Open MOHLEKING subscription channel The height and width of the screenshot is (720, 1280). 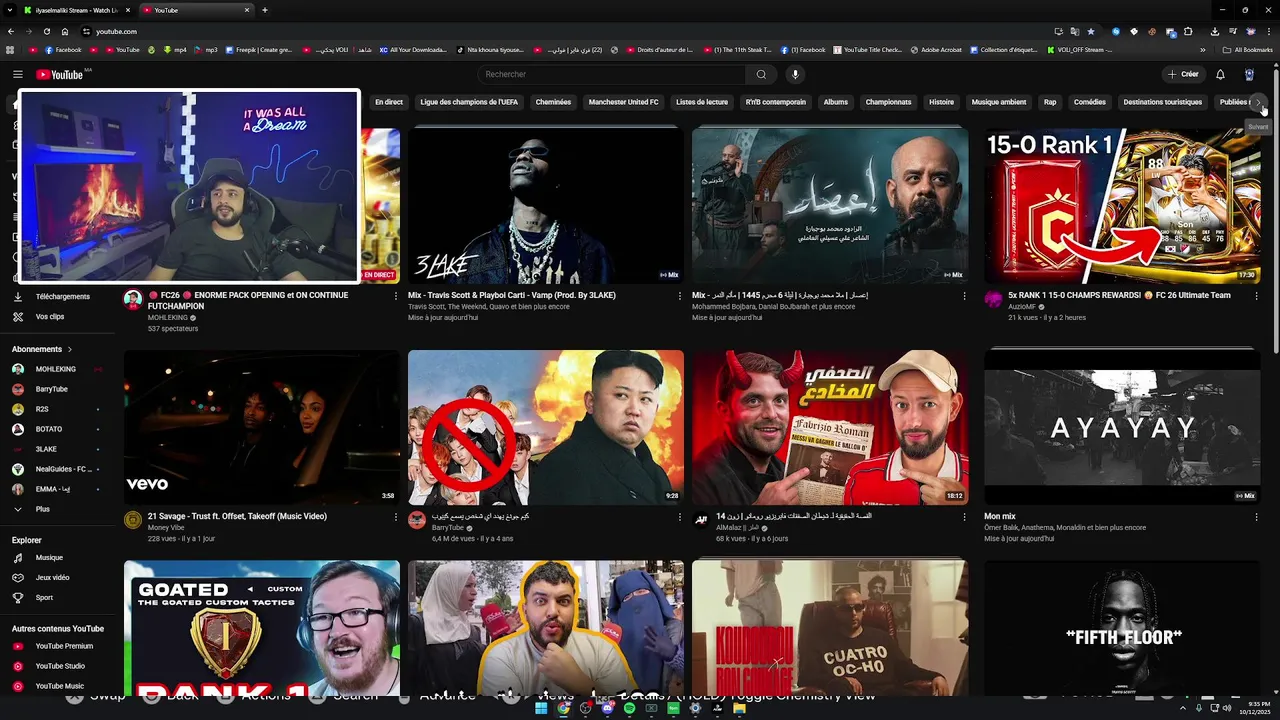tap(58, 369)
